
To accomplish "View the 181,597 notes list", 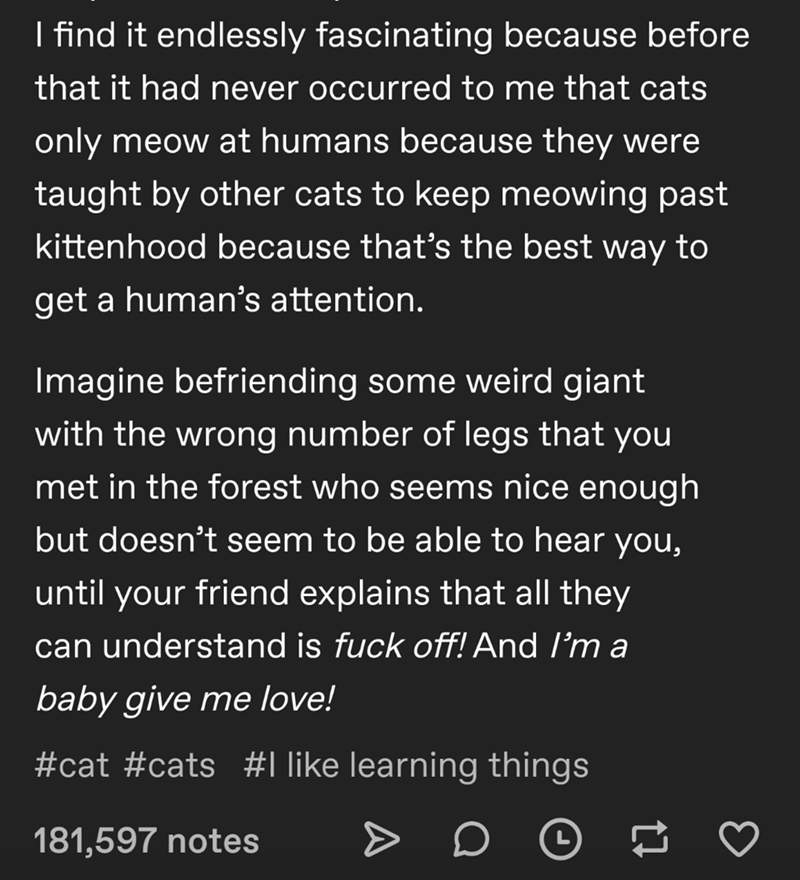I will (147, 841).
